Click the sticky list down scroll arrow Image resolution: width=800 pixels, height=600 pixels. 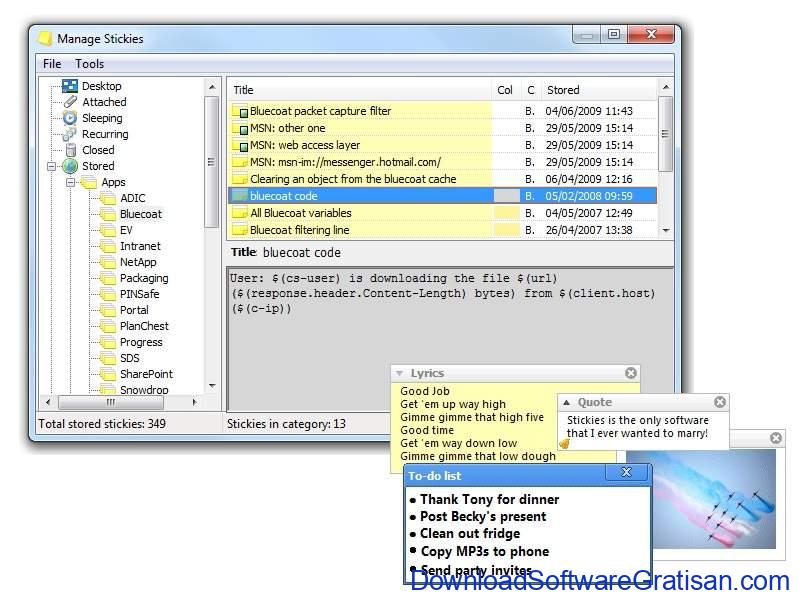(x=666, y=230)
